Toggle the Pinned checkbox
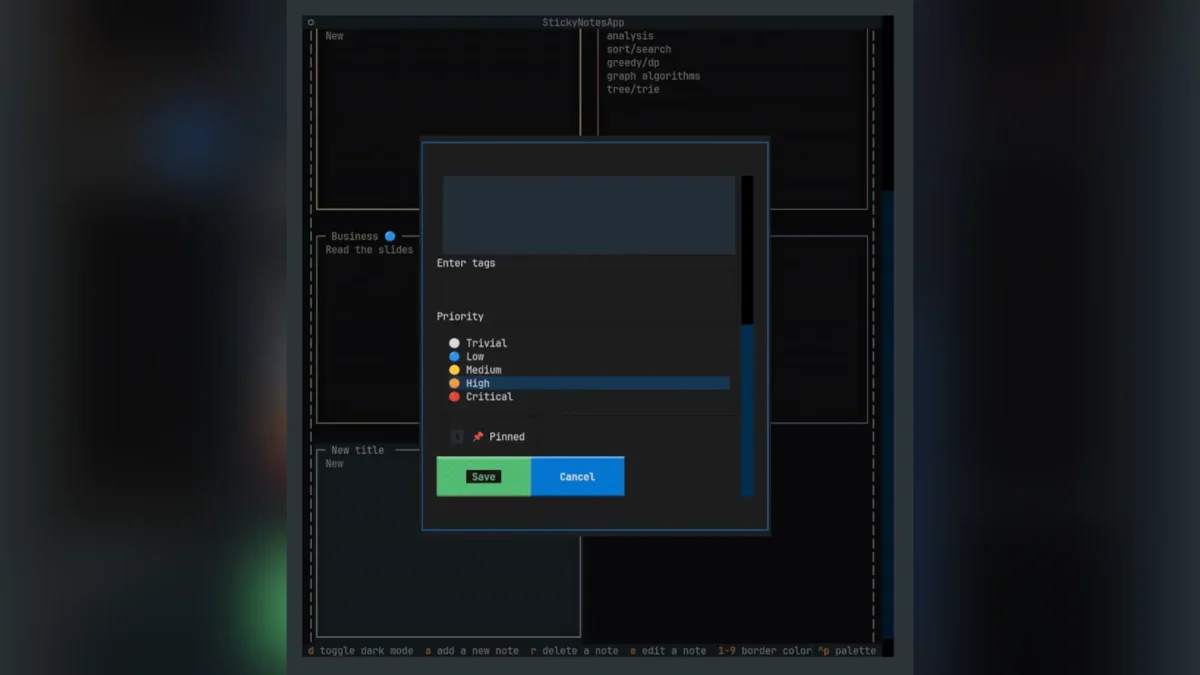The image size is (1200, 675). coord(457,436)
